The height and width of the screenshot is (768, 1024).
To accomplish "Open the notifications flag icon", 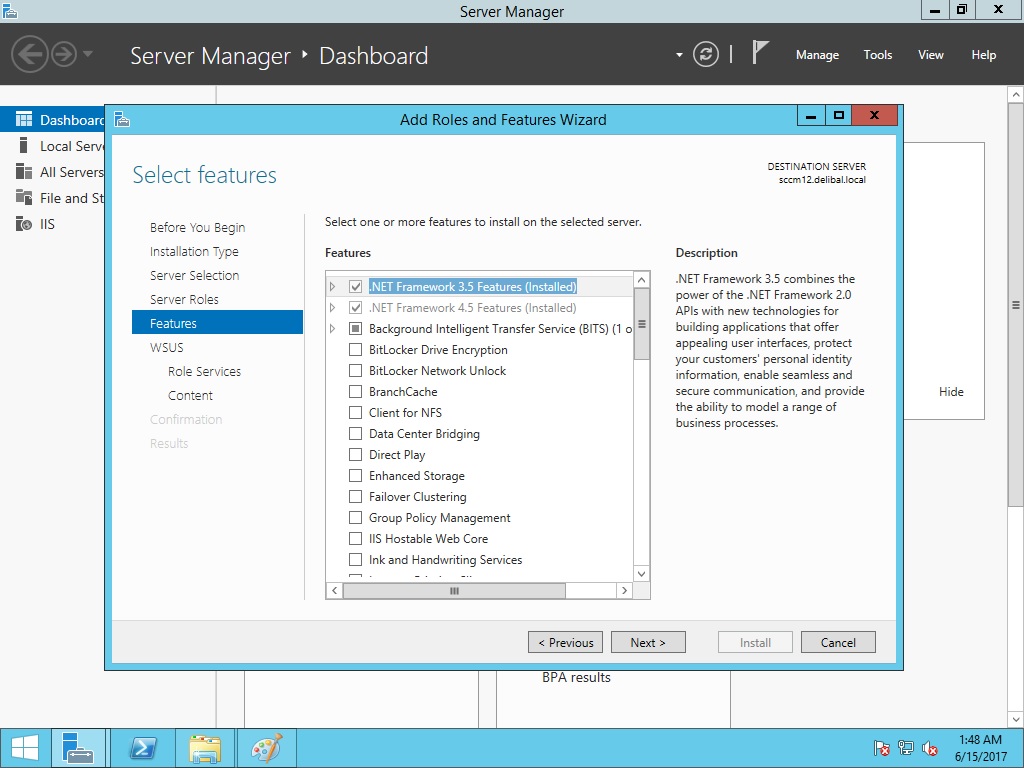I will 761,54.
